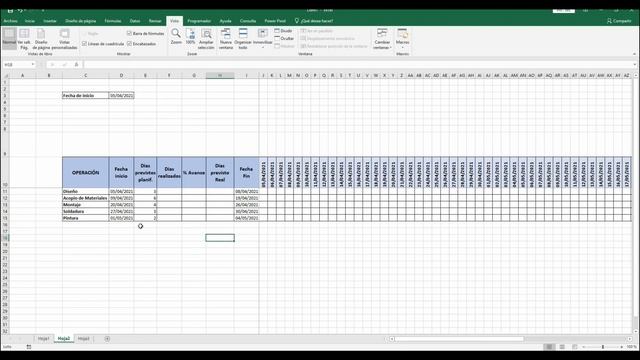
Task: Select the Diseño operation cell
Action: coord(86,191)
